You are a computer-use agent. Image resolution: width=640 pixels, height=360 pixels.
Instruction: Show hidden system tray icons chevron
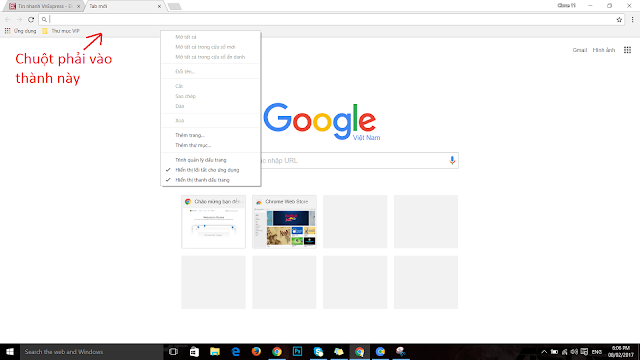(544, 352)
